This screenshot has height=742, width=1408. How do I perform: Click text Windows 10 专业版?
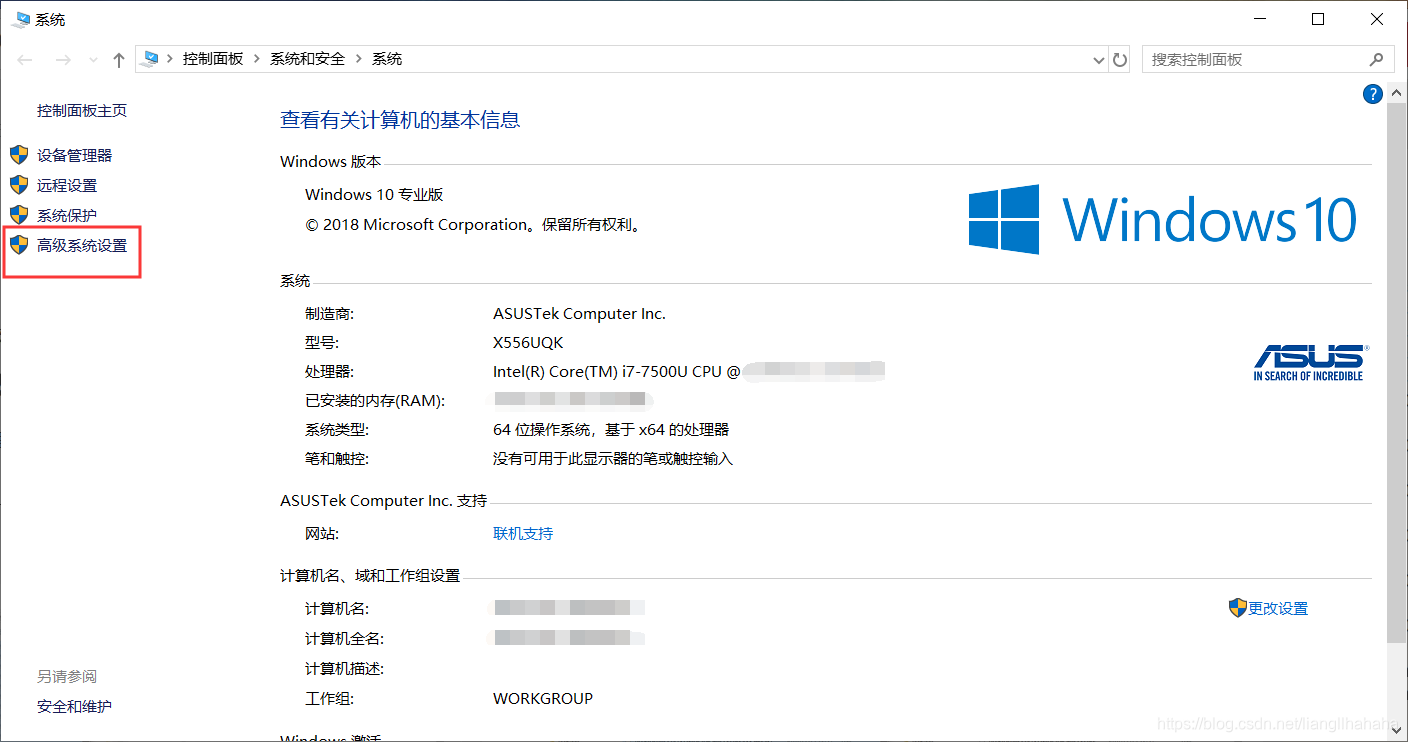click(374, 195)
